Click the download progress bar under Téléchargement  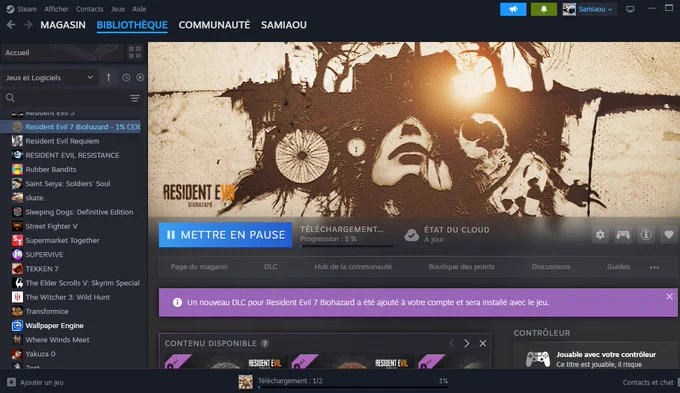[347, 246]
